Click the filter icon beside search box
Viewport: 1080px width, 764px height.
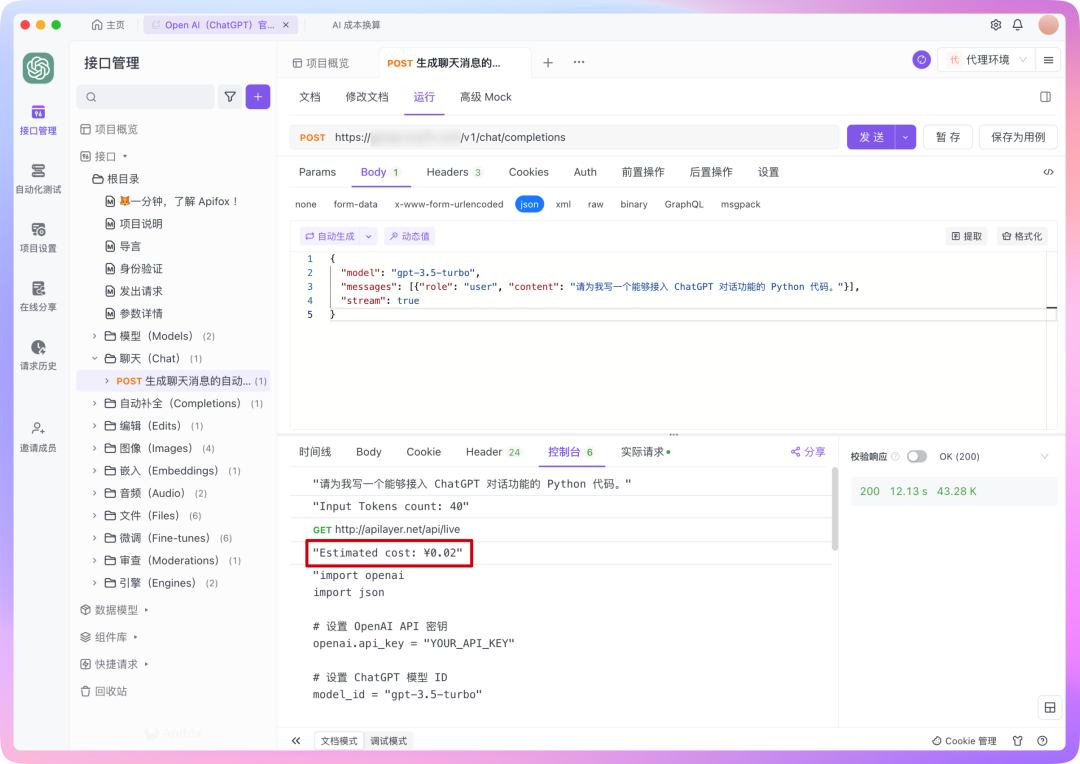[x=230, y=97]
